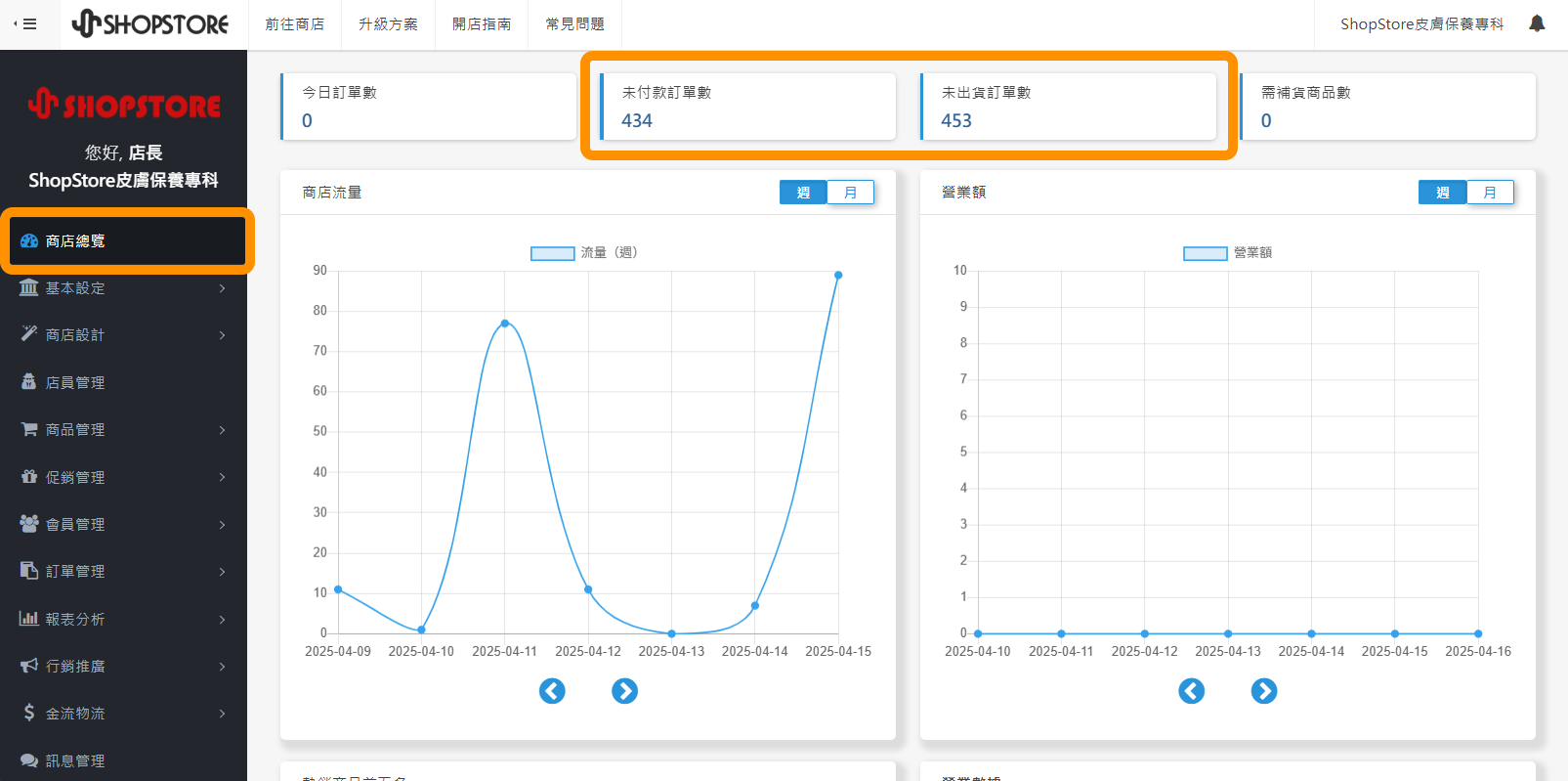This screenshot has height=781, width=1568.
Task: Click the 2025-04-16 revenue data point
Action: 1478,633
